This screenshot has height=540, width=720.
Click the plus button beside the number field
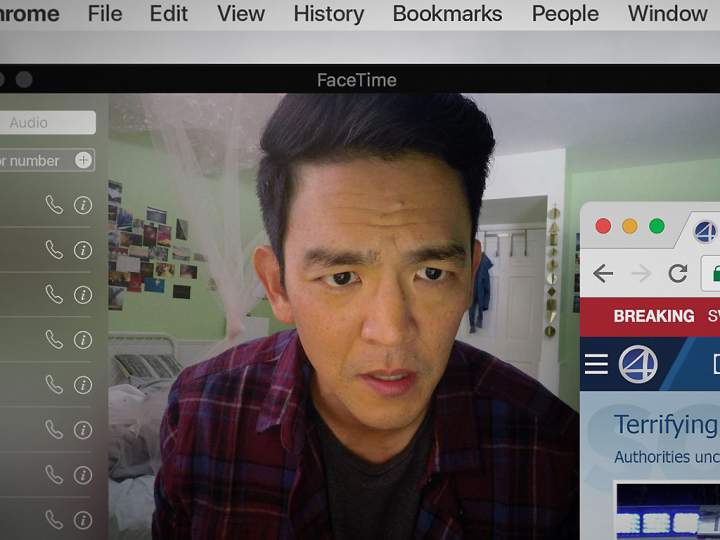[x=84, y=160]
